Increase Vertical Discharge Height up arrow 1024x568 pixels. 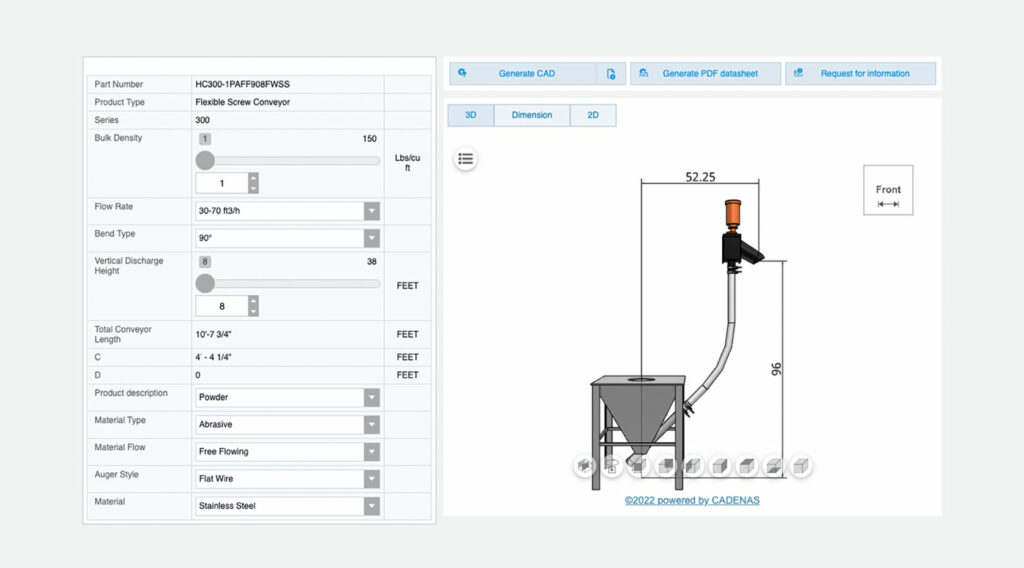253,300
